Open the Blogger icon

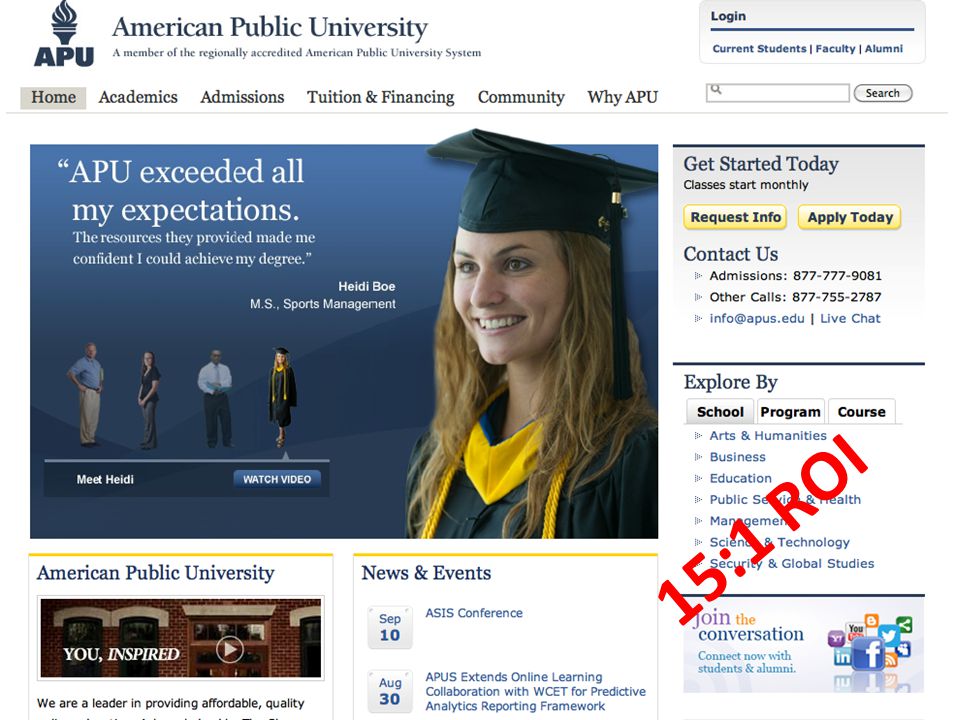click(x=872, y=620)
